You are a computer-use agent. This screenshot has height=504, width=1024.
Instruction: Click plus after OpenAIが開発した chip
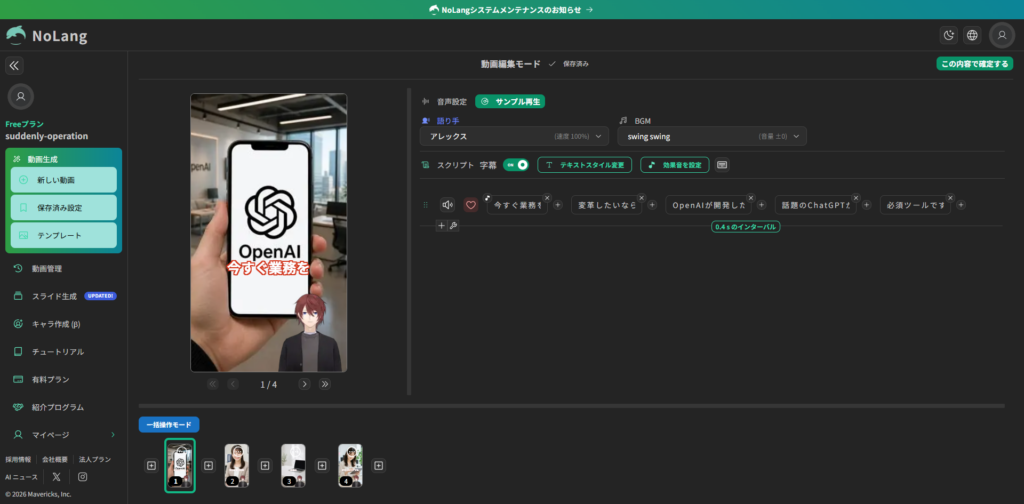tap(761, 205)
